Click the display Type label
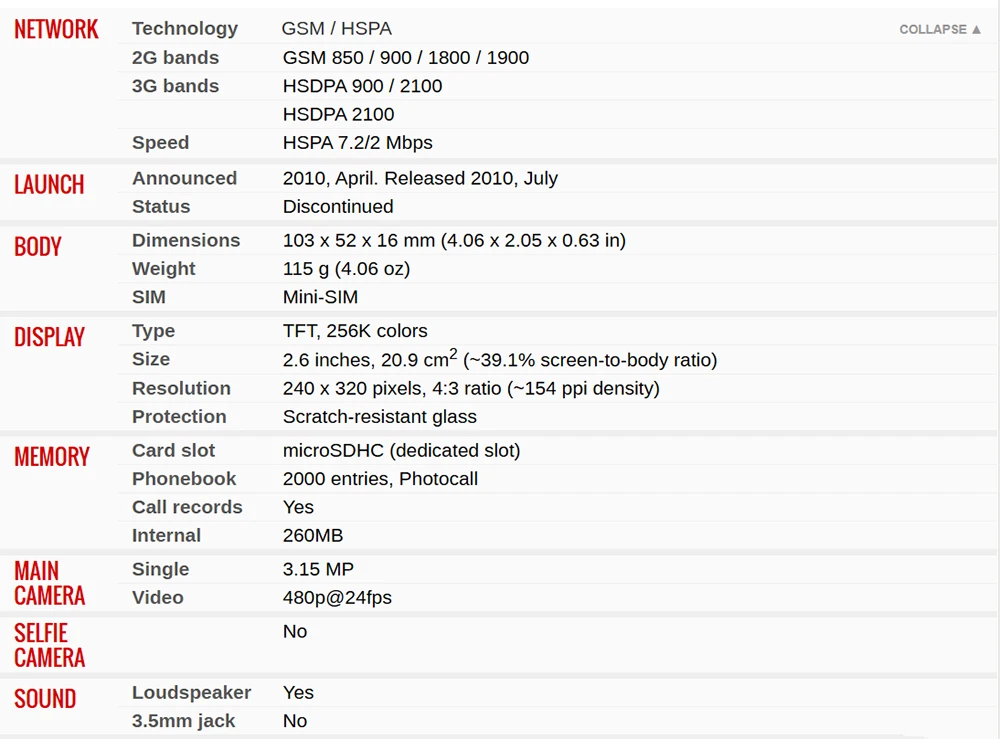 (153, 331)
